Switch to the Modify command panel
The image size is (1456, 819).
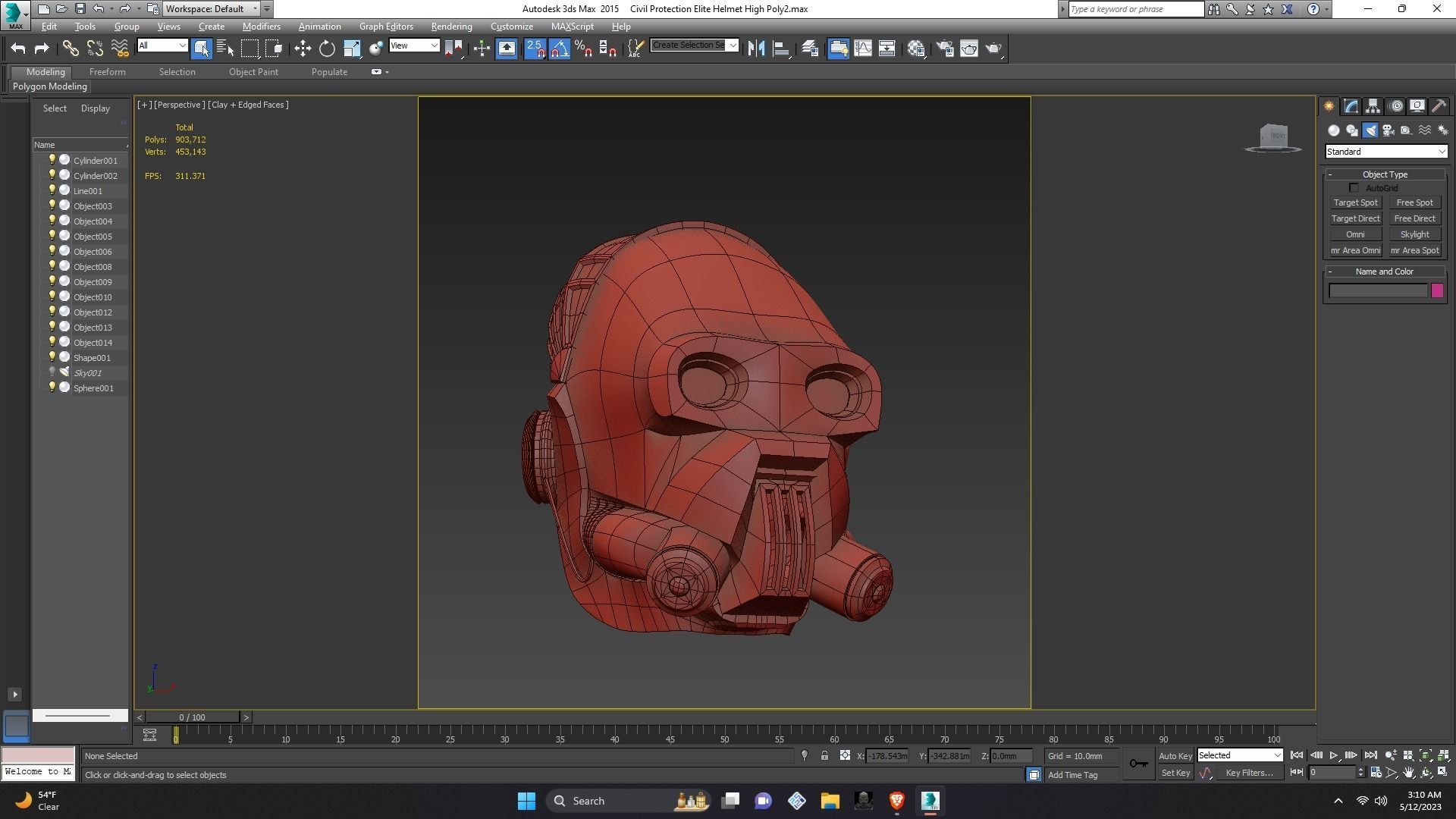[1351, 106]
